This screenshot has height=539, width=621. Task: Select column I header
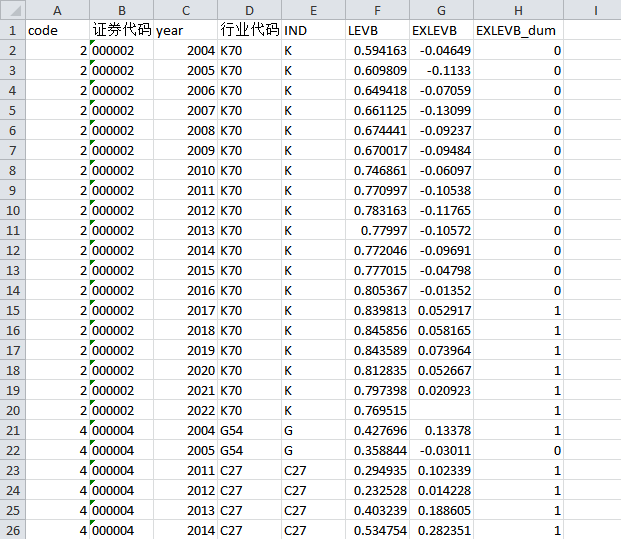pyautogui.click(x=592, y=10)
